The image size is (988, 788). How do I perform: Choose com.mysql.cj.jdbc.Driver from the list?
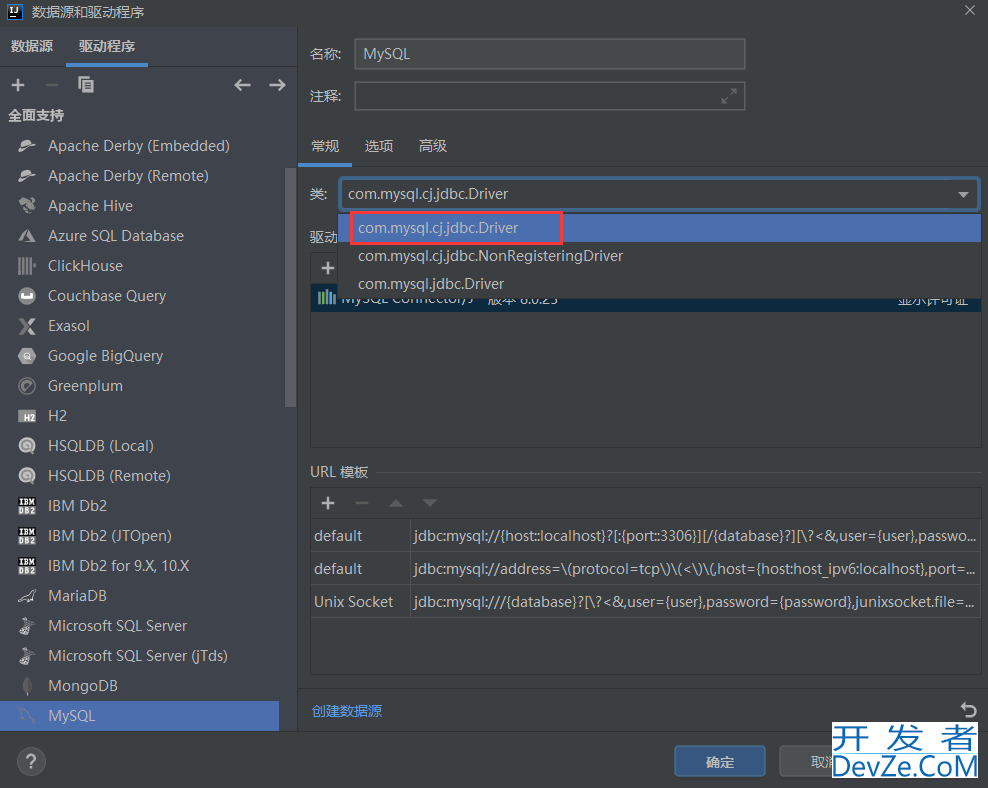tap(659, 228)
